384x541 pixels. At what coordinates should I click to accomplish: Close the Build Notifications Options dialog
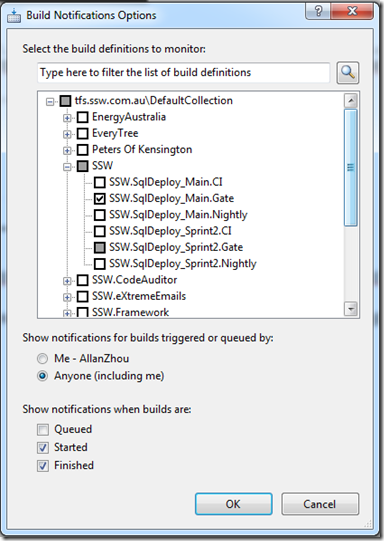[x=352, y=11]
